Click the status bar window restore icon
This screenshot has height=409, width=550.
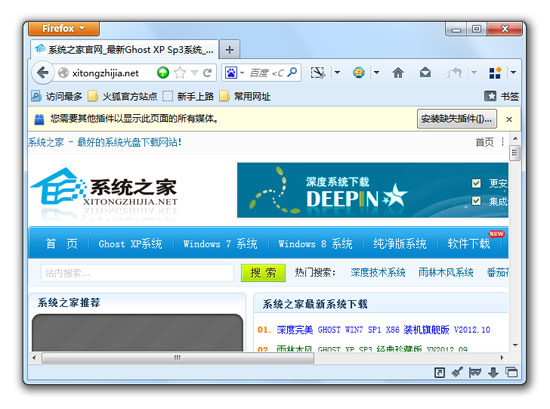tap(511, 372)
